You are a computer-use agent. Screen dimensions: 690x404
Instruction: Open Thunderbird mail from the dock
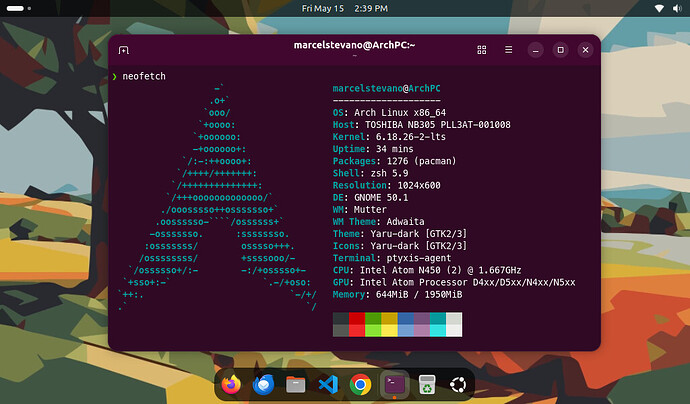[264, 385]
